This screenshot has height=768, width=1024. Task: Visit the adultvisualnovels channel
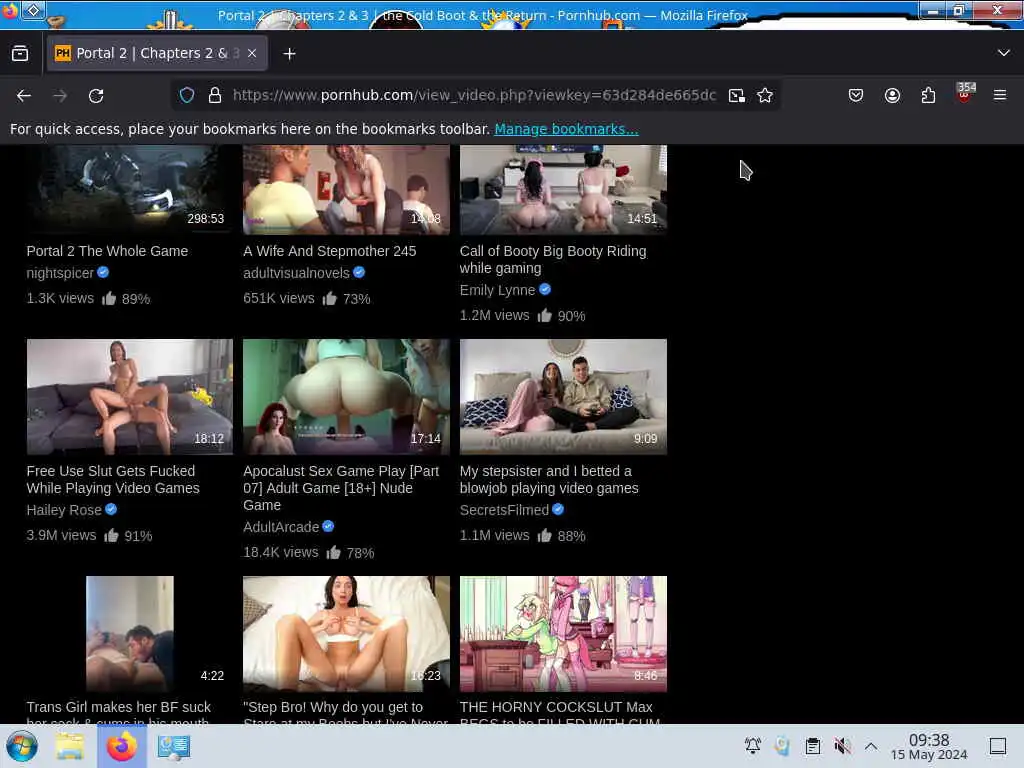point(296,273)
